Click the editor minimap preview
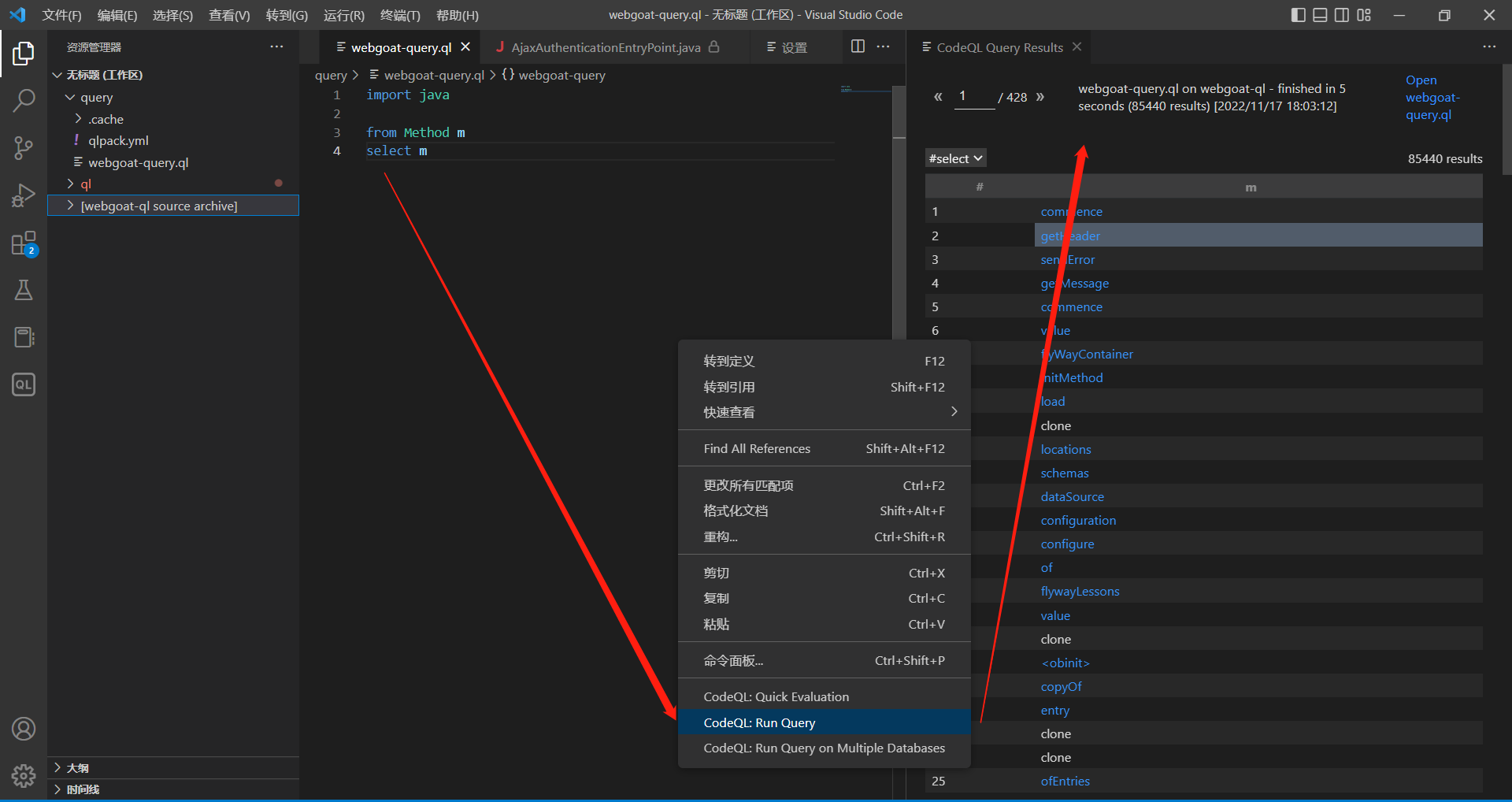Image resolution: width=1512 pixels, height=802 pixels. pos(865,89)
